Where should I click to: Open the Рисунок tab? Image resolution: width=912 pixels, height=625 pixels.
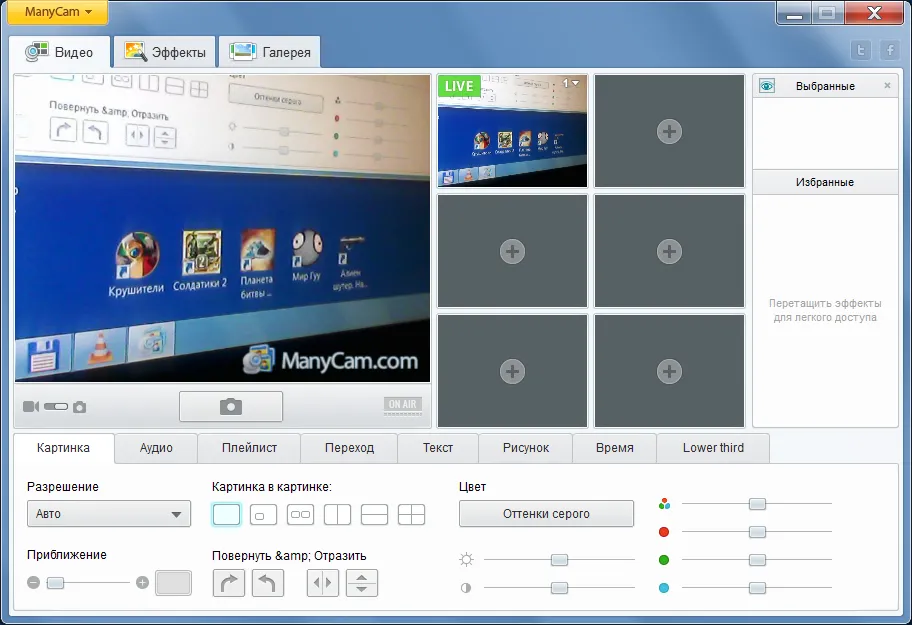pos(526,448)
